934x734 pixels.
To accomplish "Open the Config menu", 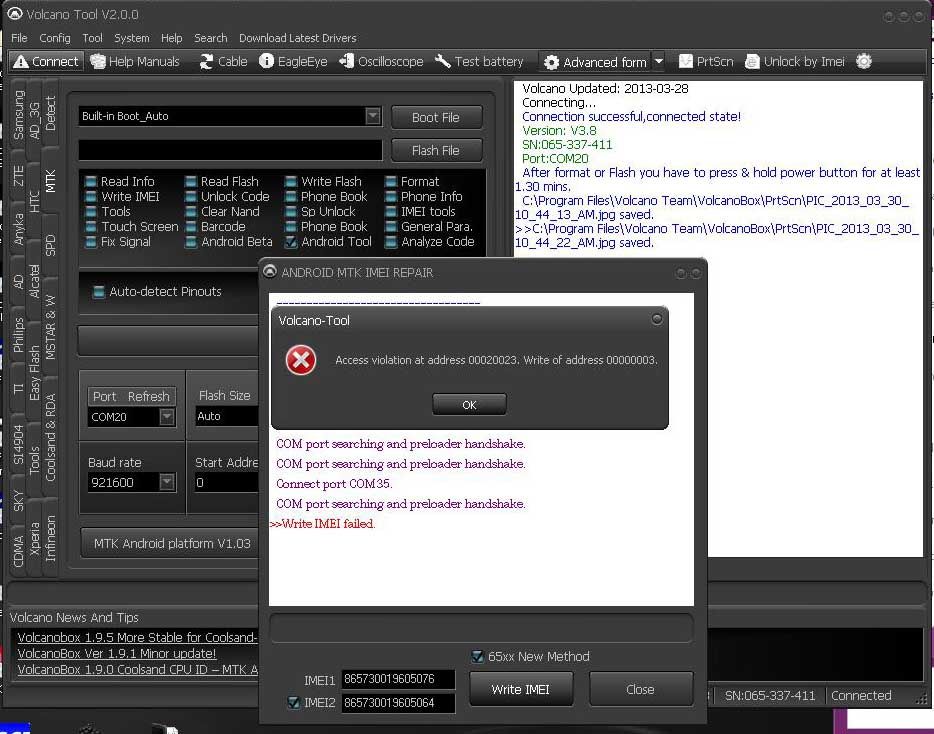I will click(55, 38).
